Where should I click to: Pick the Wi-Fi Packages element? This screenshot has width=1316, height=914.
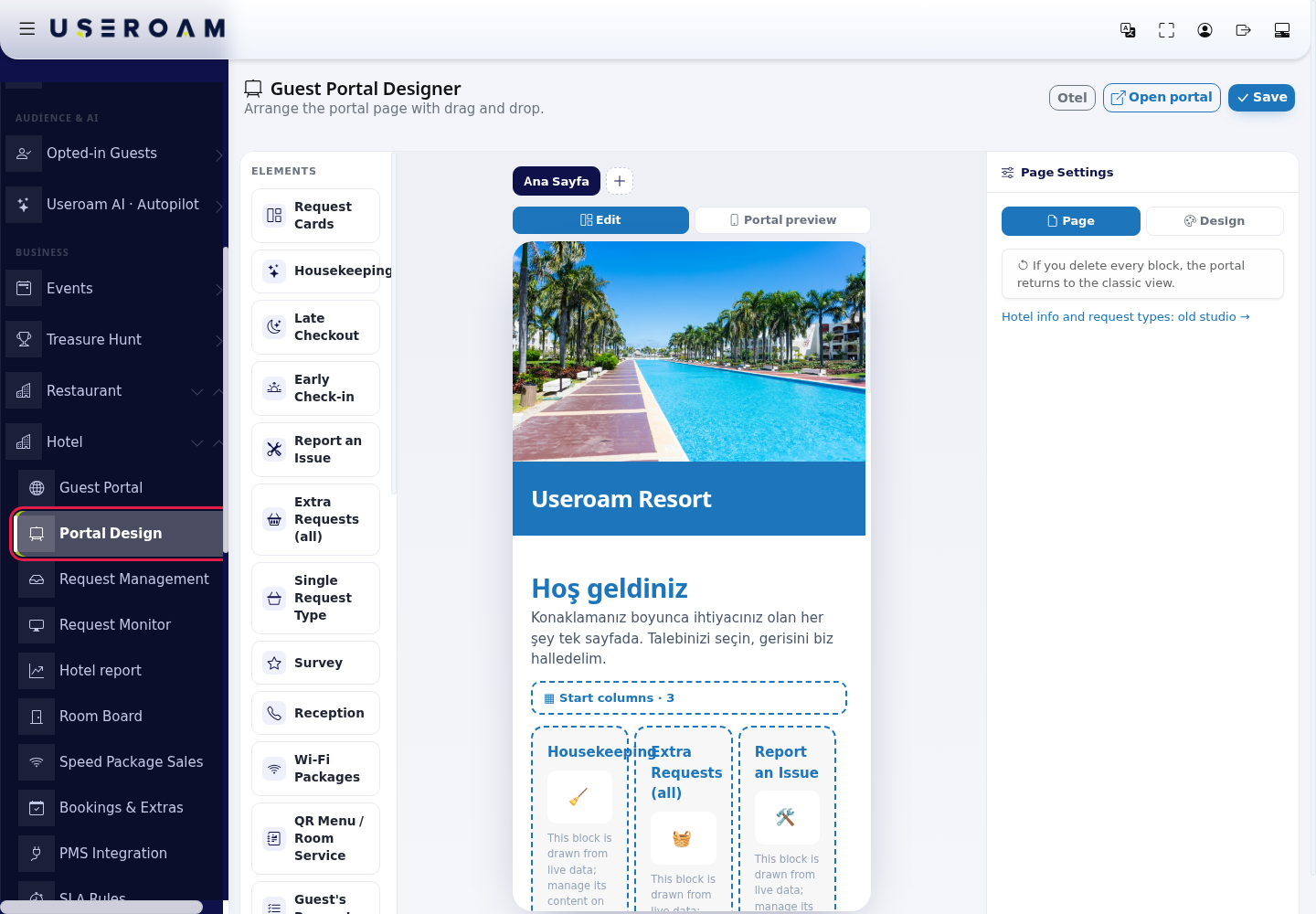(315, 769)
